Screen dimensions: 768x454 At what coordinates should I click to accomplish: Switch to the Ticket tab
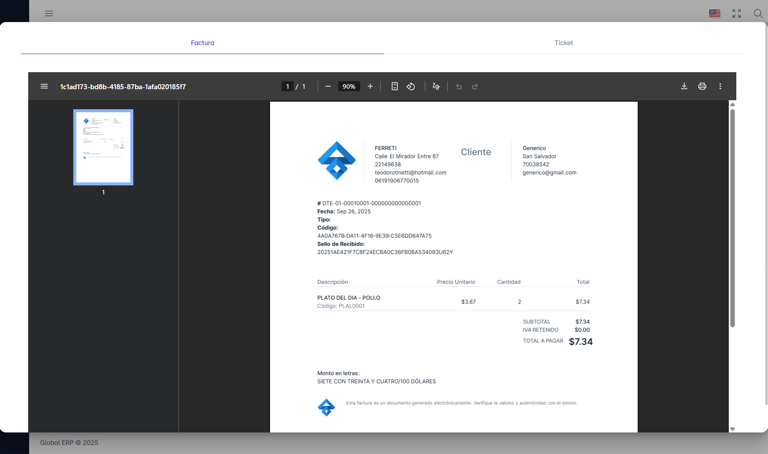563,43
